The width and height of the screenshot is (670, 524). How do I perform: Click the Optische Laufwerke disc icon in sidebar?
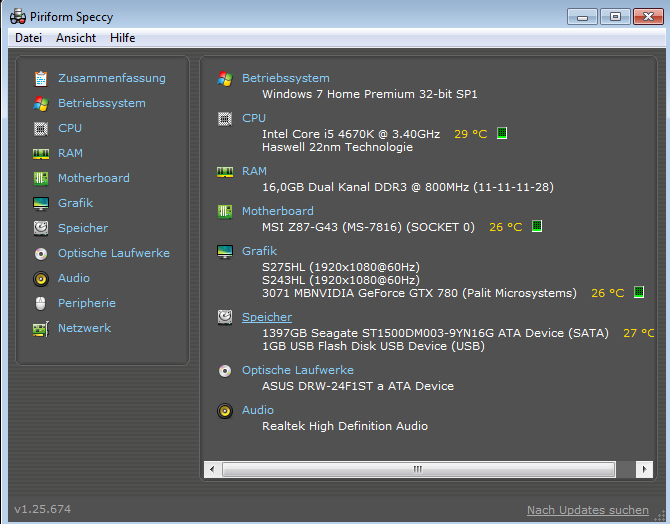click(x=41, y=254)
